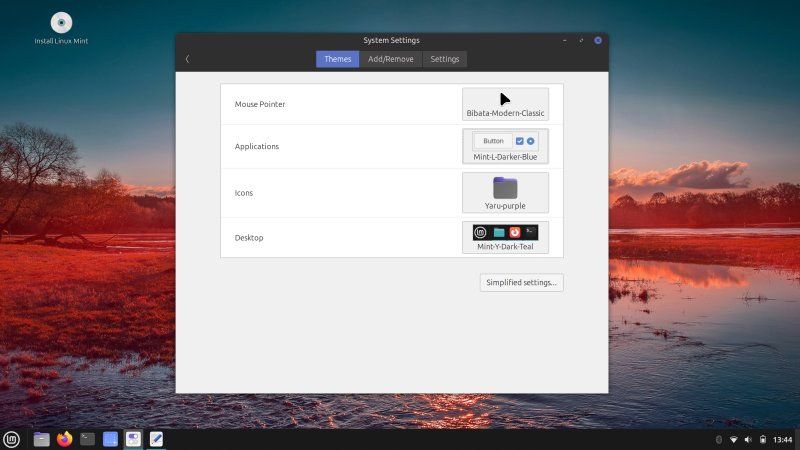This screenshot has width=800, height=450.
Task: Open the muted volume applet
Action: point(748,440)
